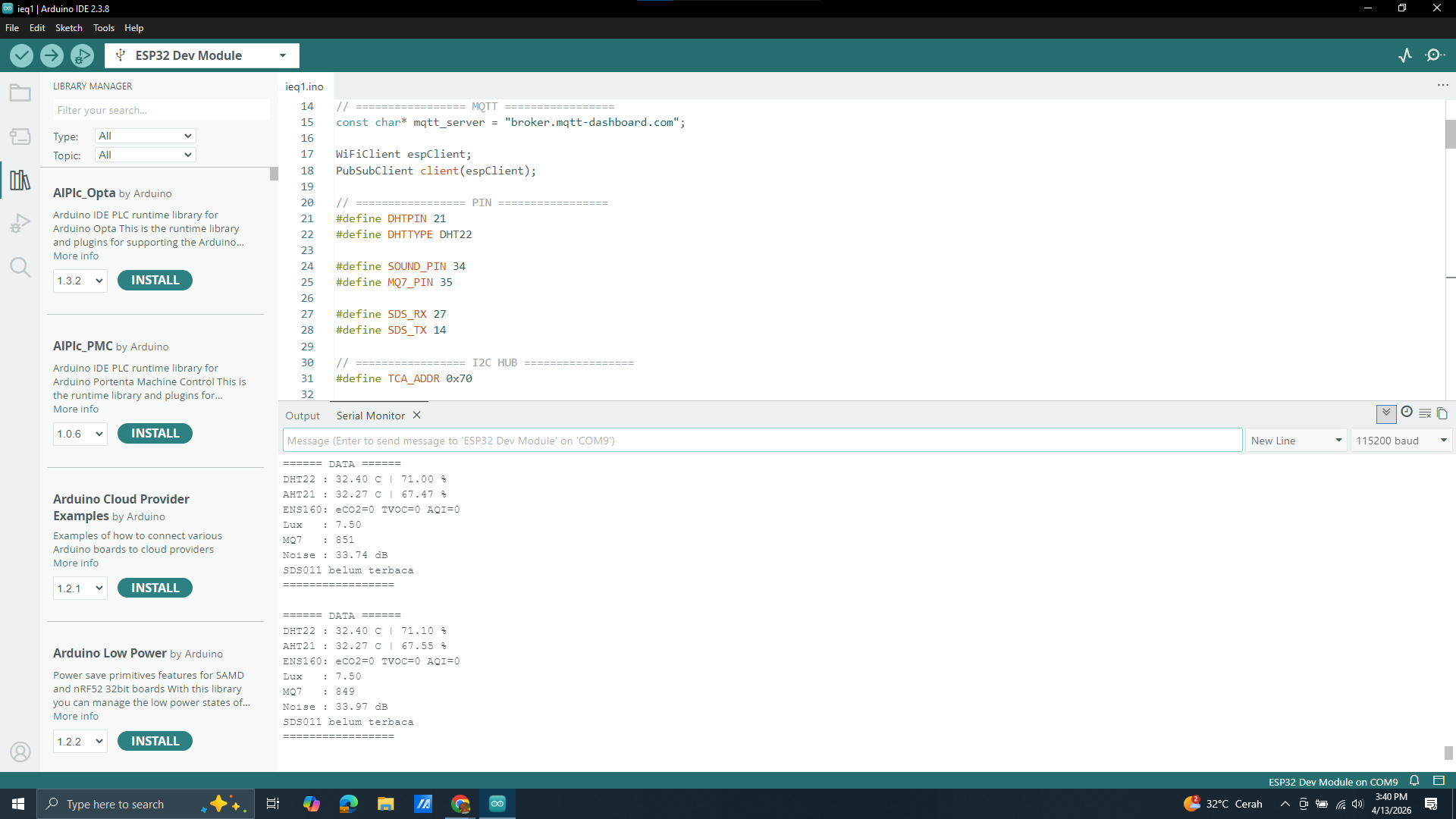1456x819 pixels.
Task: Open the Help menu
Action: tap(134, 28)
